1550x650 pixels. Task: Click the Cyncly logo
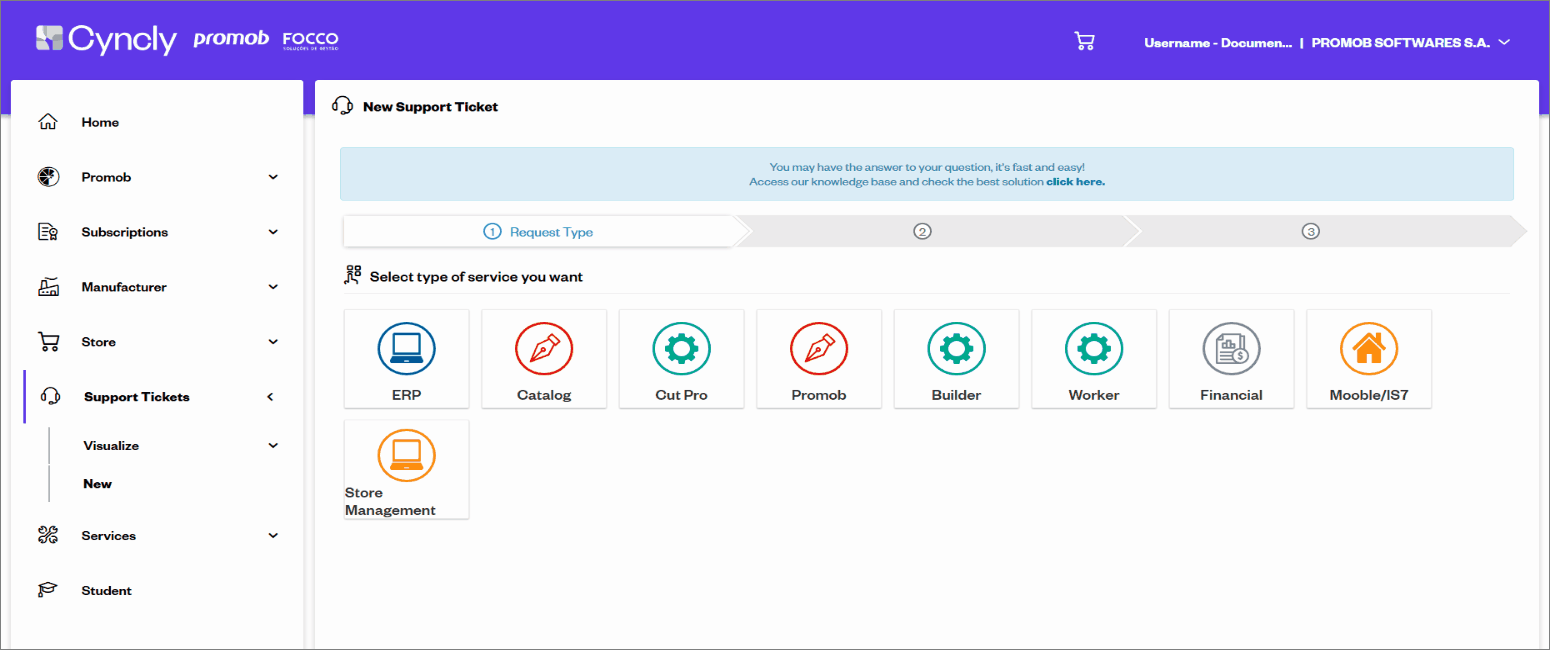coord(106,40)
